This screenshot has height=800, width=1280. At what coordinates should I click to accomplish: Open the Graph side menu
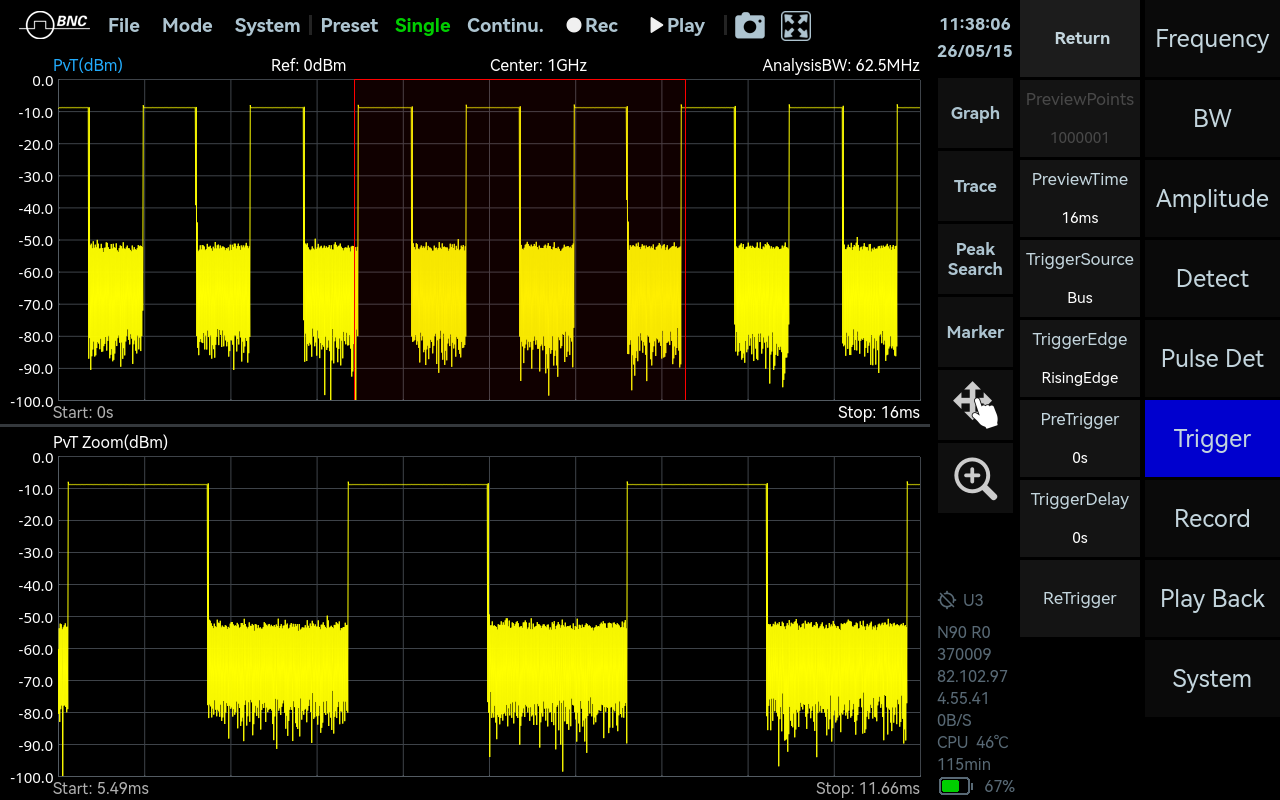point(975,114)
